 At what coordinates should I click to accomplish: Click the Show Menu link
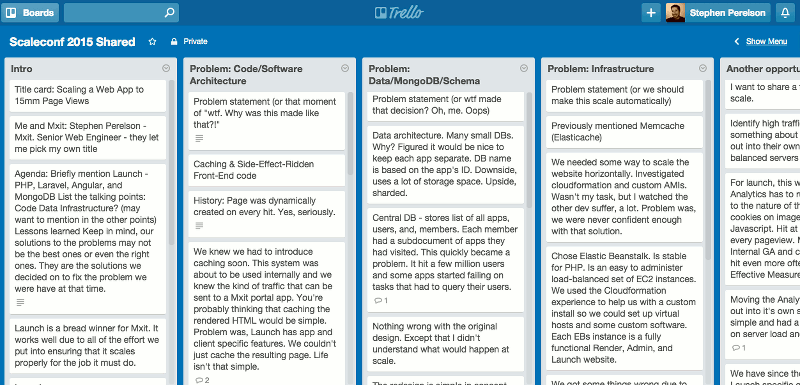pyautogui.click(x=766, y=42)
